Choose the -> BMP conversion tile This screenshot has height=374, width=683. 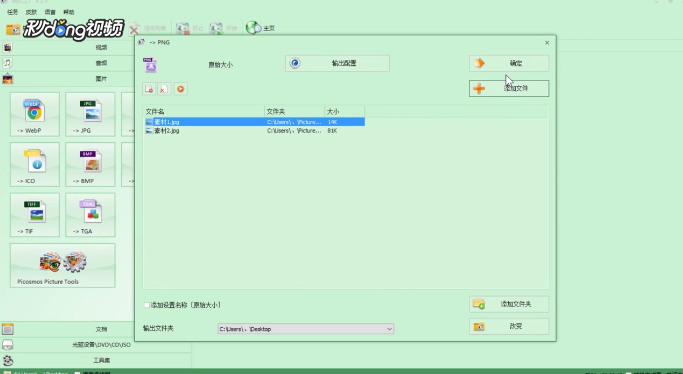tap(90, 165)
